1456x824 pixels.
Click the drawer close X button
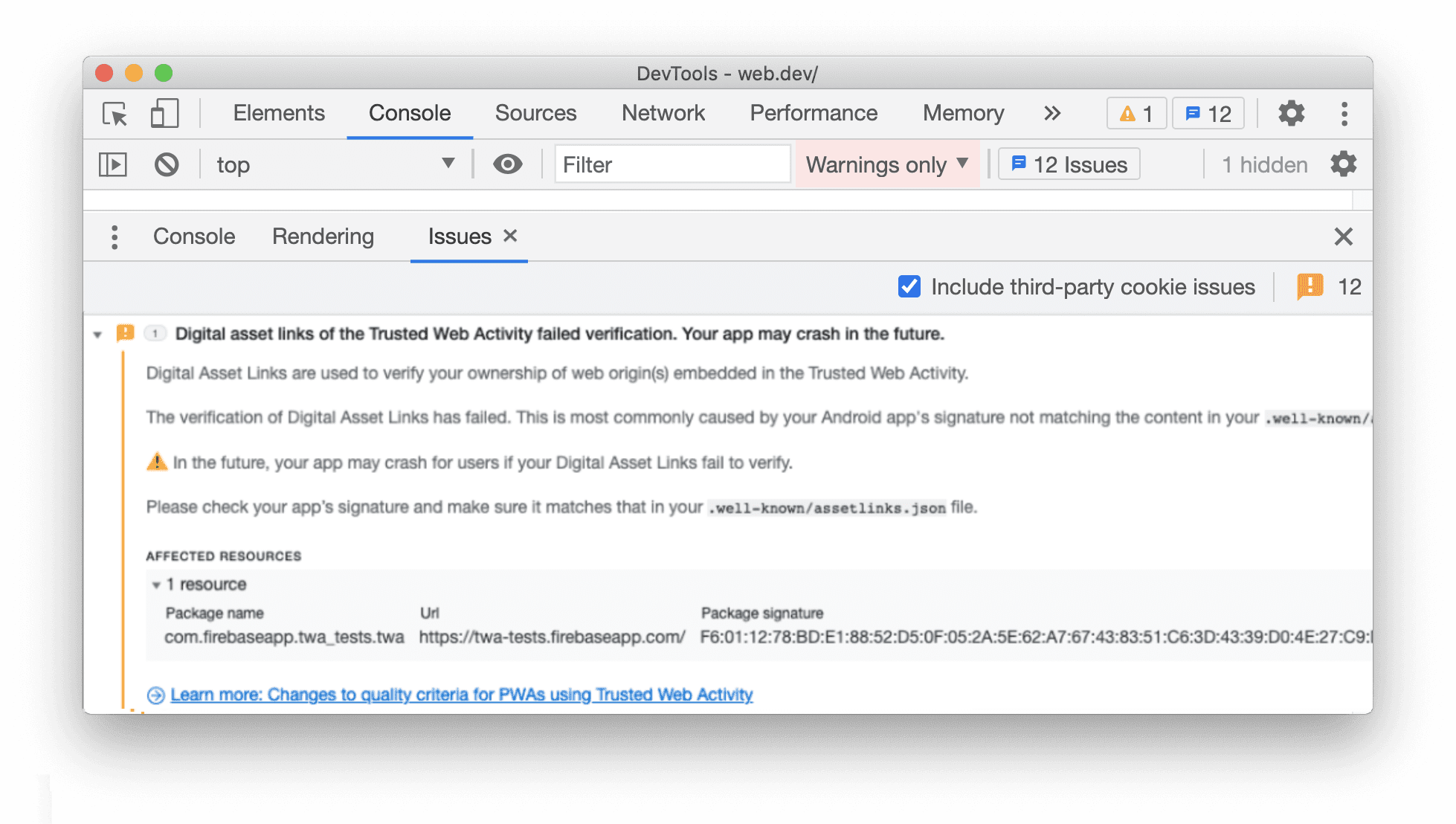pyautogui.click(x=1344, y=236)
